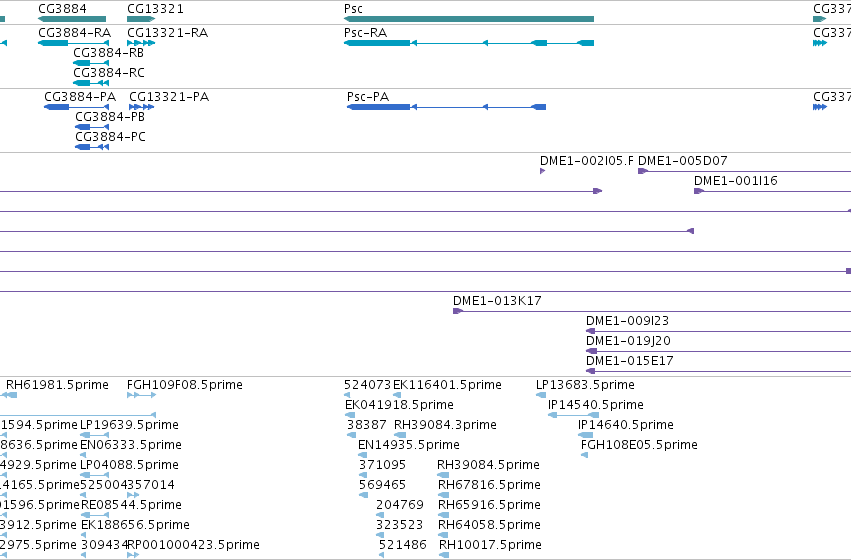
Task: Click the EK116401.5prime EST label
Action: point(447,385)
